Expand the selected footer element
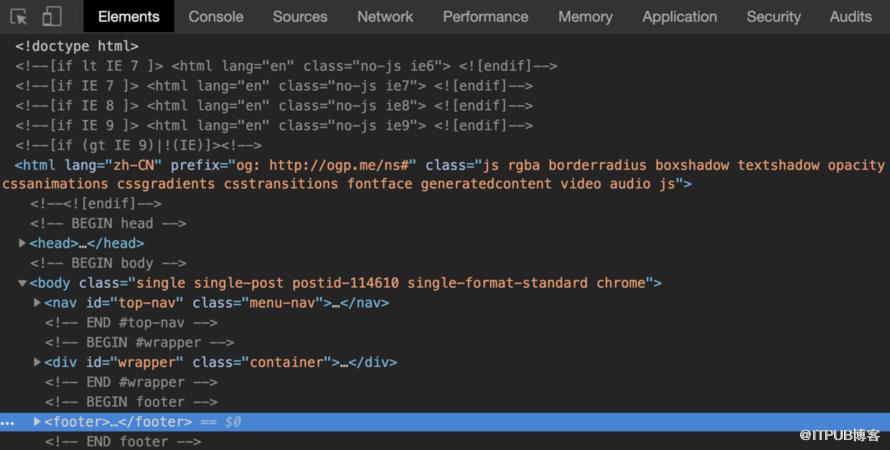 coord(37,422)
